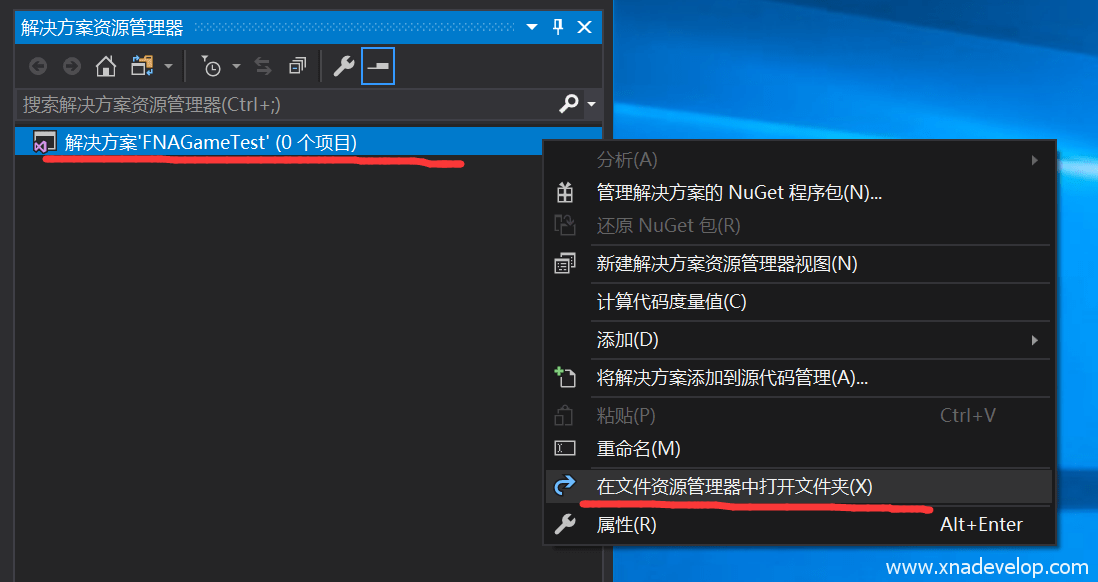1098x582 pixels.
Task: Toggle the Preview Selected Items button
Action: click(377, 66)
